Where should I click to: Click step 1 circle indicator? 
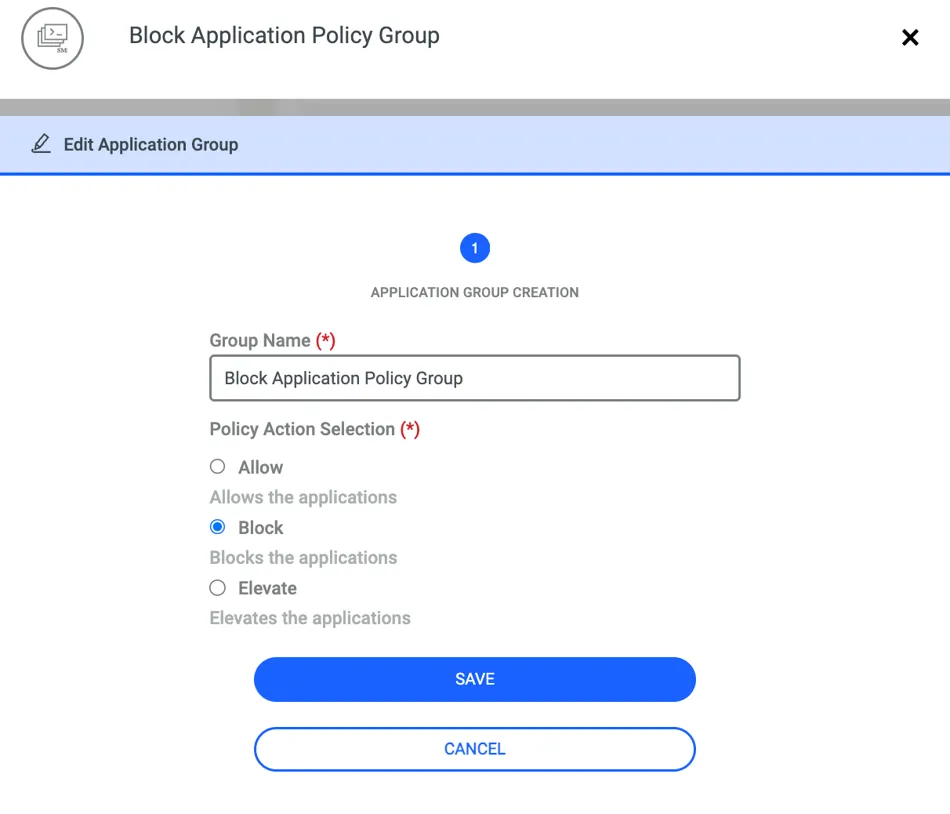coord(475,248)
